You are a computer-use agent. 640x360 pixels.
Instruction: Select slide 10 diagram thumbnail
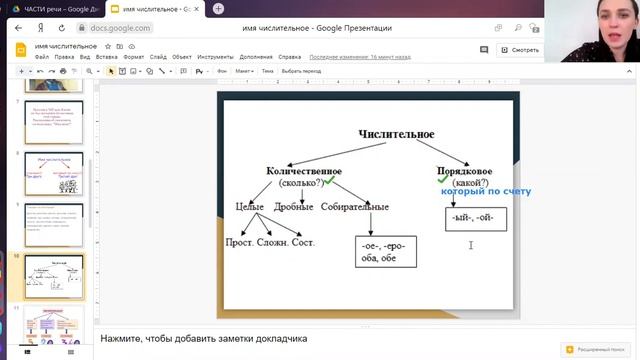pyautogui.click(x=54, y=277)
